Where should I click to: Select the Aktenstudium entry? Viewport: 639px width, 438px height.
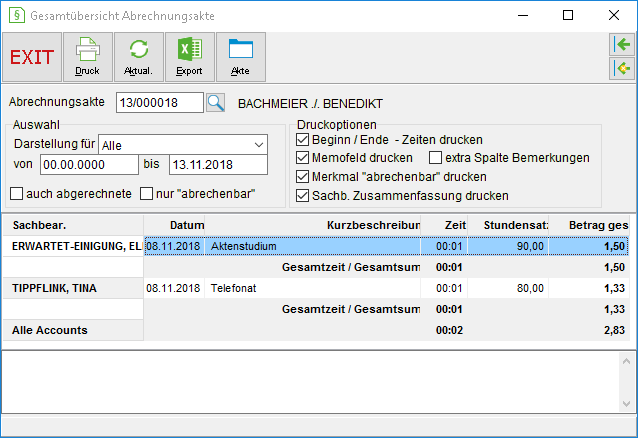point(313,246)
